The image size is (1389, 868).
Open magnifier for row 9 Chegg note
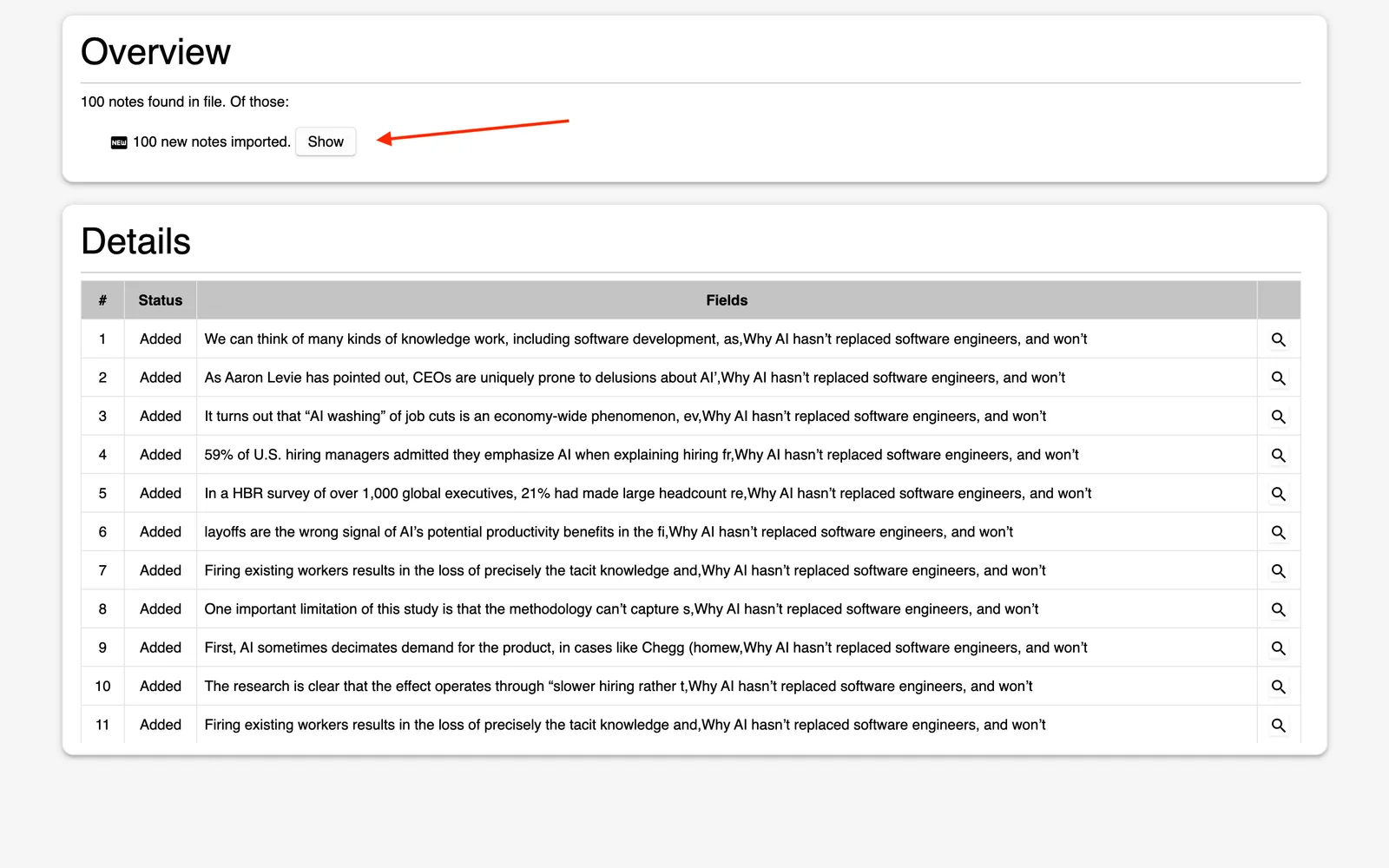[x=1278, y=648]
